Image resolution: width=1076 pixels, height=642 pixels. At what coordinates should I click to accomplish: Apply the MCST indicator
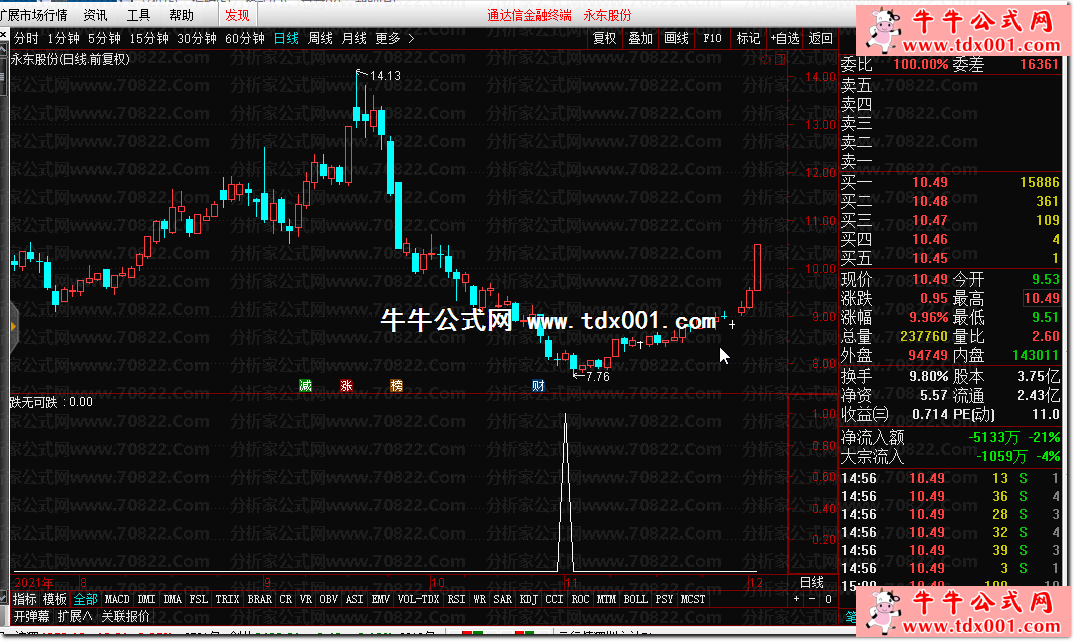(693, 599)
